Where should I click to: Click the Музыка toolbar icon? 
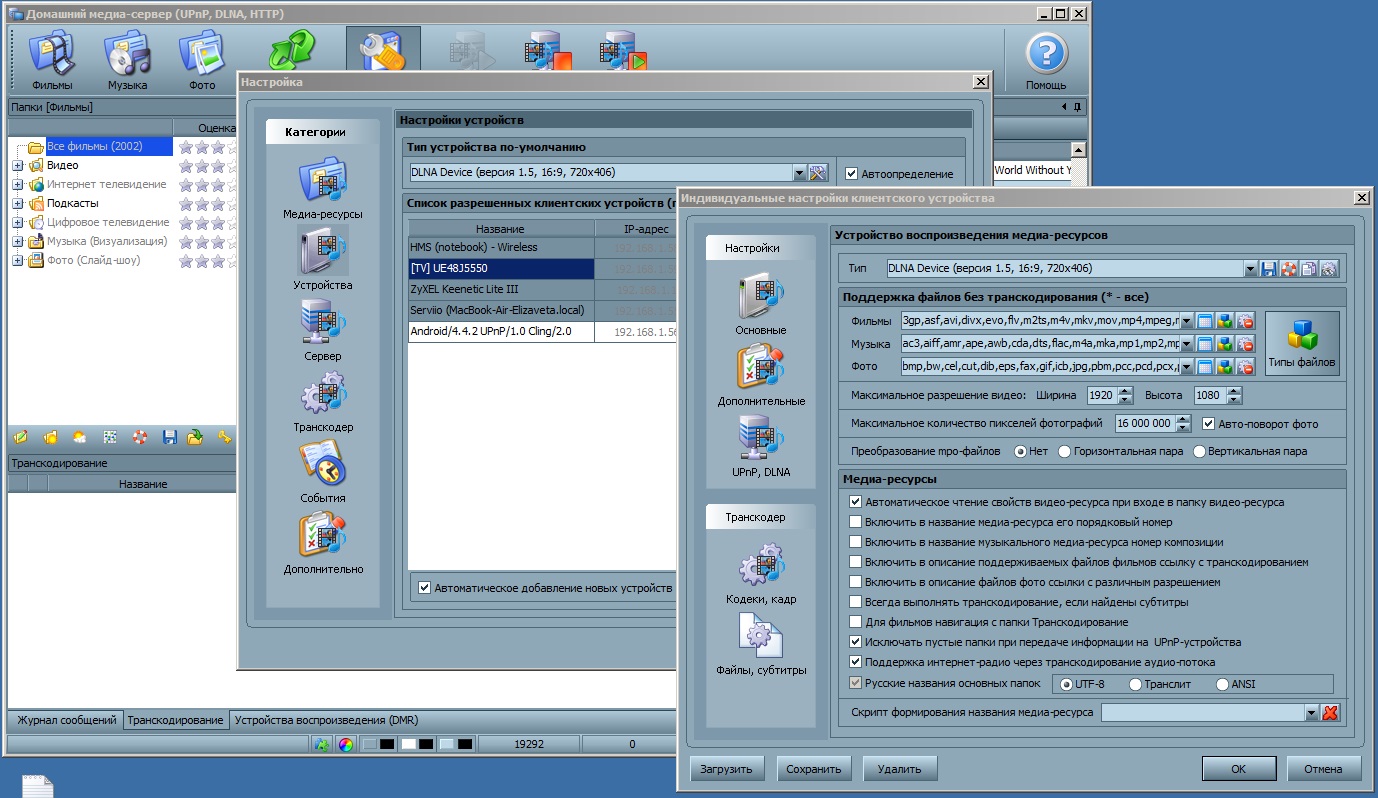coord(128,56)
